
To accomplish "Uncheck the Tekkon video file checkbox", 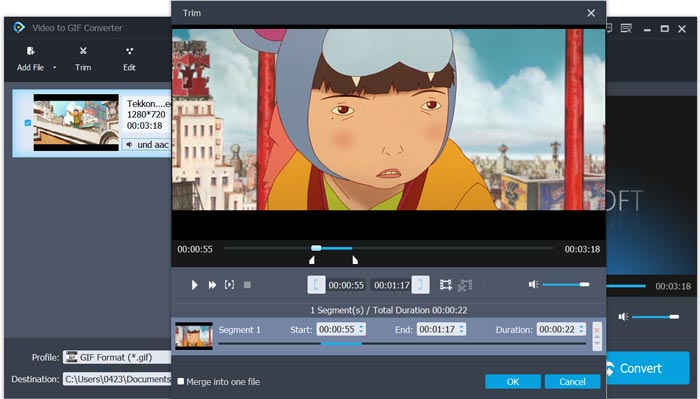I will [28, 123].
